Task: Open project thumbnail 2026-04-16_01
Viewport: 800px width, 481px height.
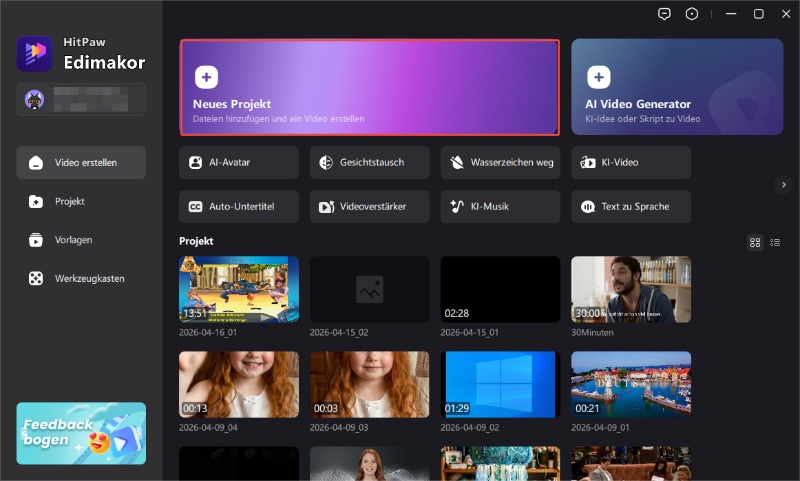Action: [239, 289]
